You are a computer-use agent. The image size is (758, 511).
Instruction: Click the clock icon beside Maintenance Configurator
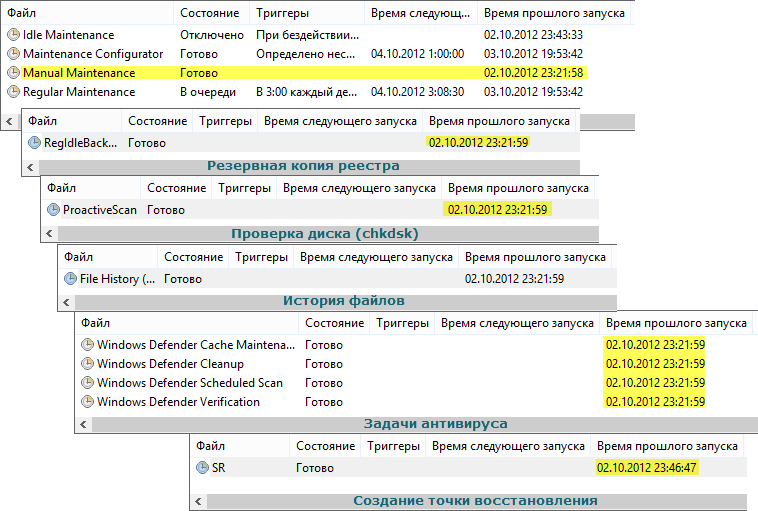(14, 54)
